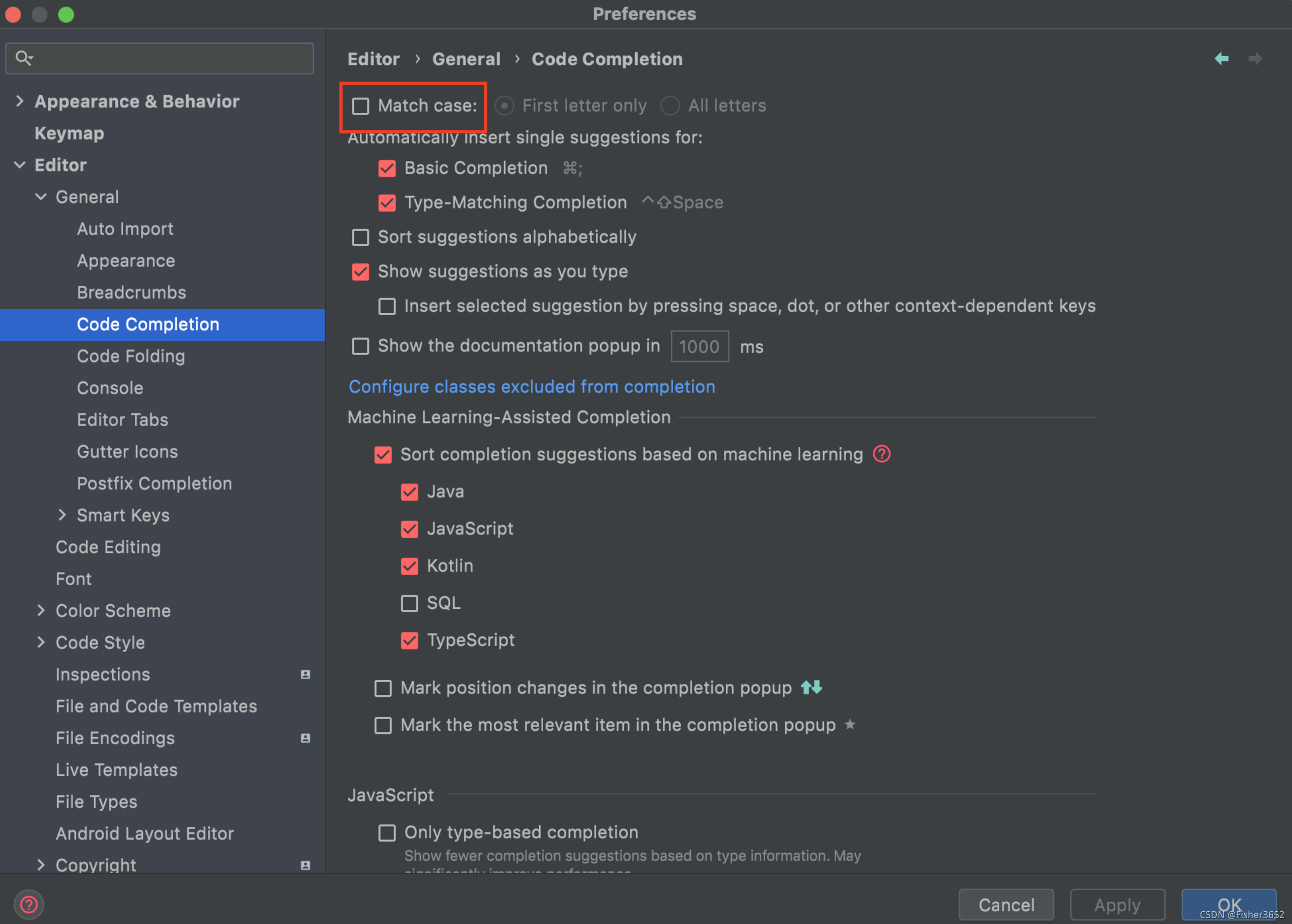This screenshot has width=1292, height=924.
Task: Click the back navigation arrow
Action: (x=1222, y=59)
